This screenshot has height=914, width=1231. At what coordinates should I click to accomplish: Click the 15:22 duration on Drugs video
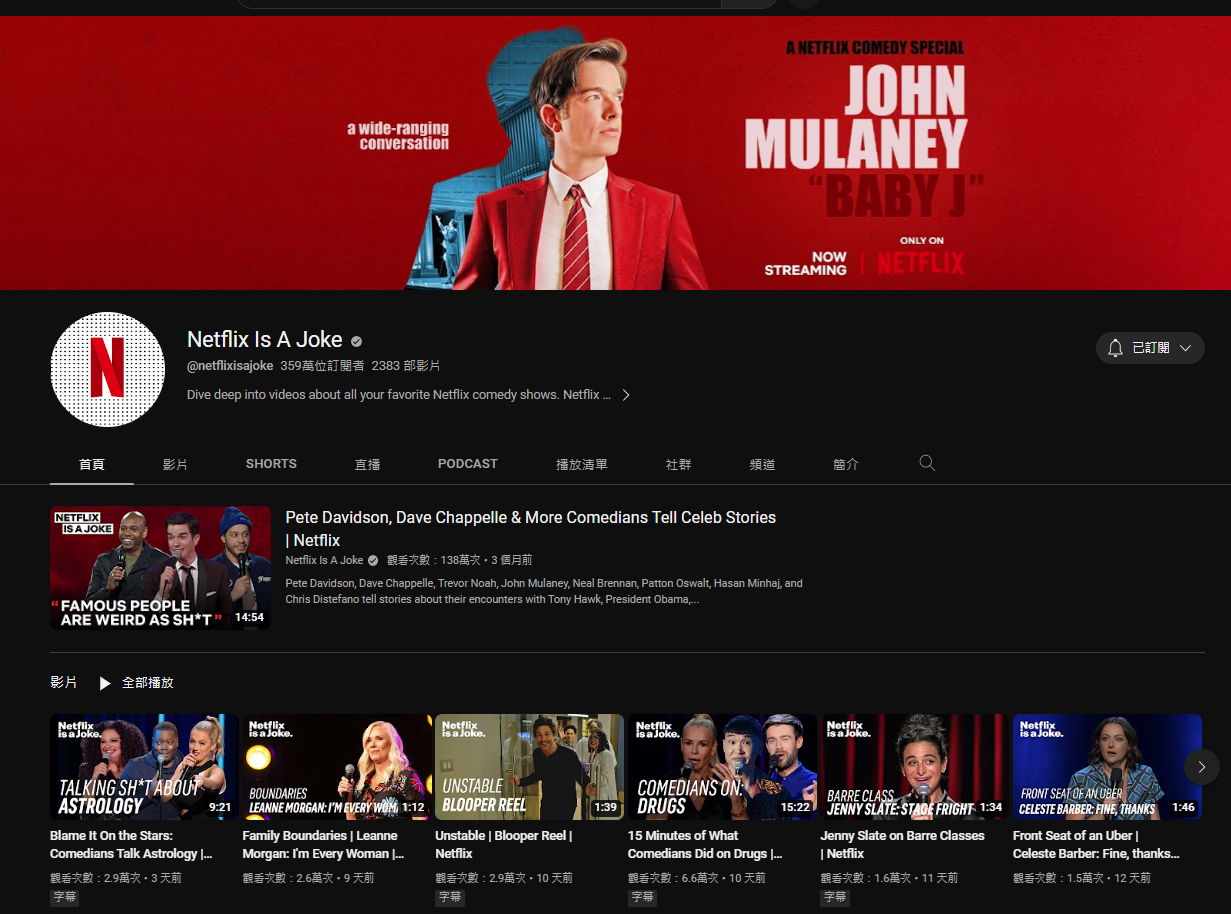click(x=796, y=807)
